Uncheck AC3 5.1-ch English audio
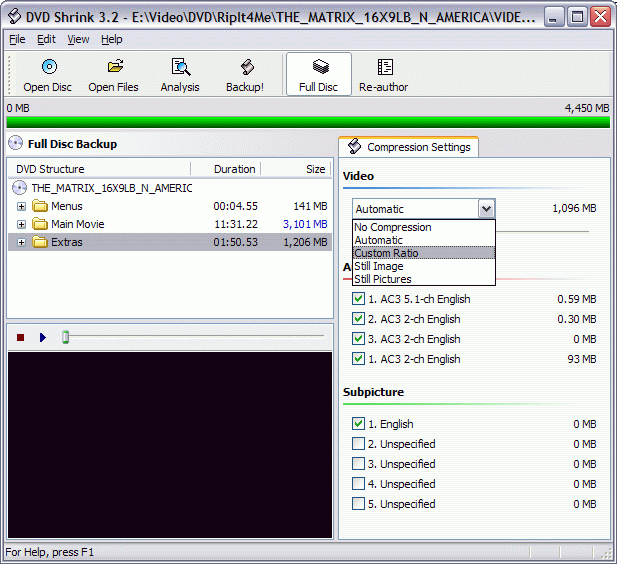The width and height of the screenshot is (617, 564). [x=359, y=299]
